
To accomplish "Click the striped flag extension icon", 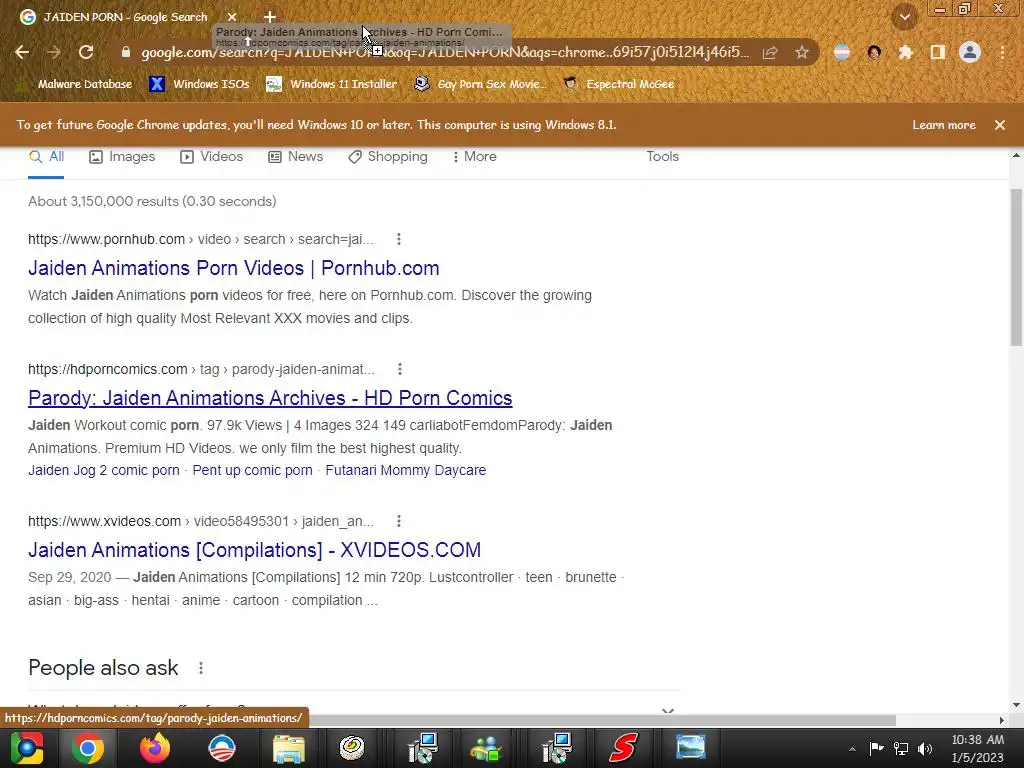I will coord(842,52).
